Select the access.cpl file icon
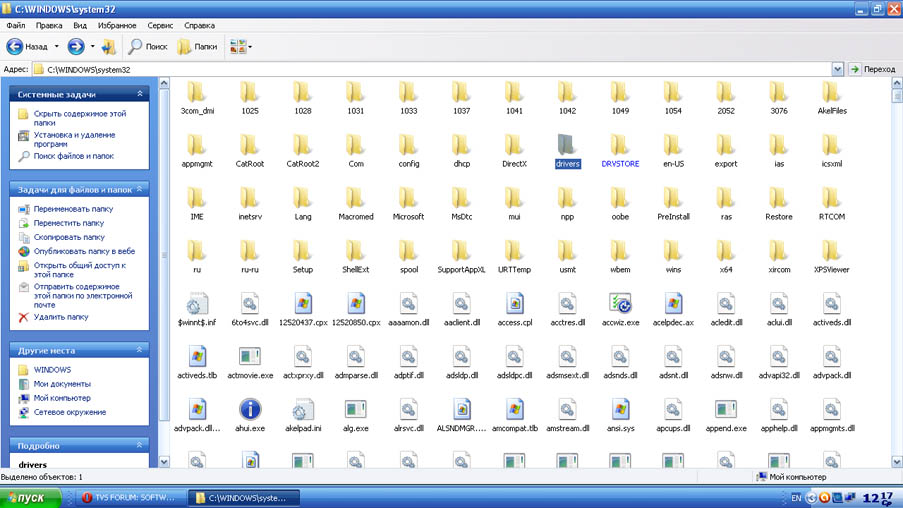This screenshot has height=508, width=903. (x=514, y=303)
